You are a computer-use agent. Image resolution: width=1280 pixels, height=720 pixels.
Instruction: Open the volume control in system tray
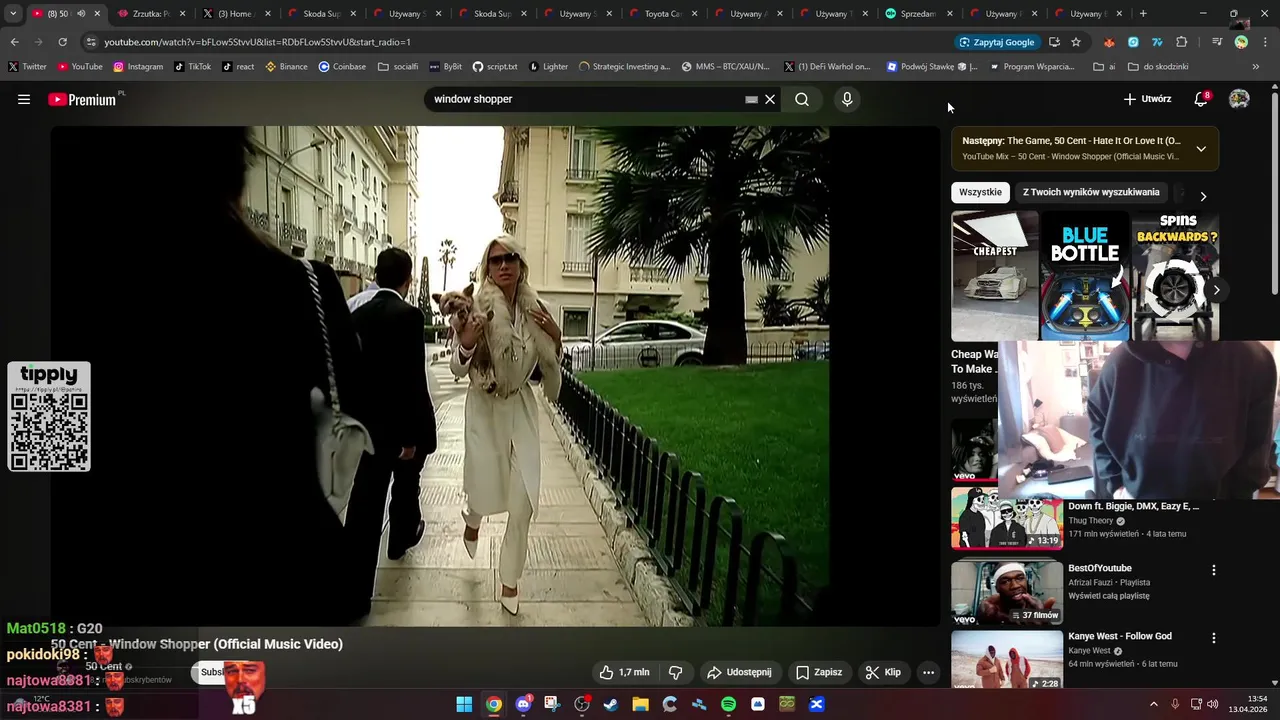(1212, 704)
